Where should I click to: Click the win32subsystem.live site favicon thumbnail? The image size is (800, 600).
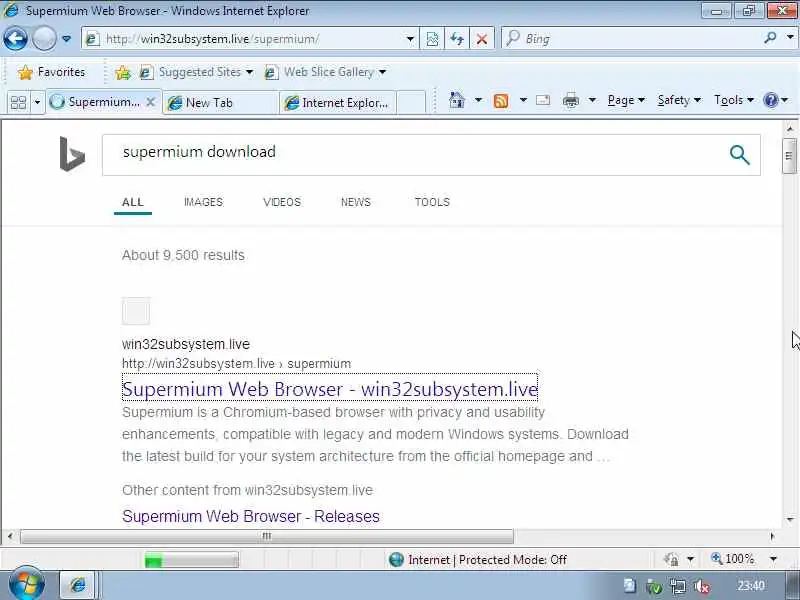click(x=136, y=311)
